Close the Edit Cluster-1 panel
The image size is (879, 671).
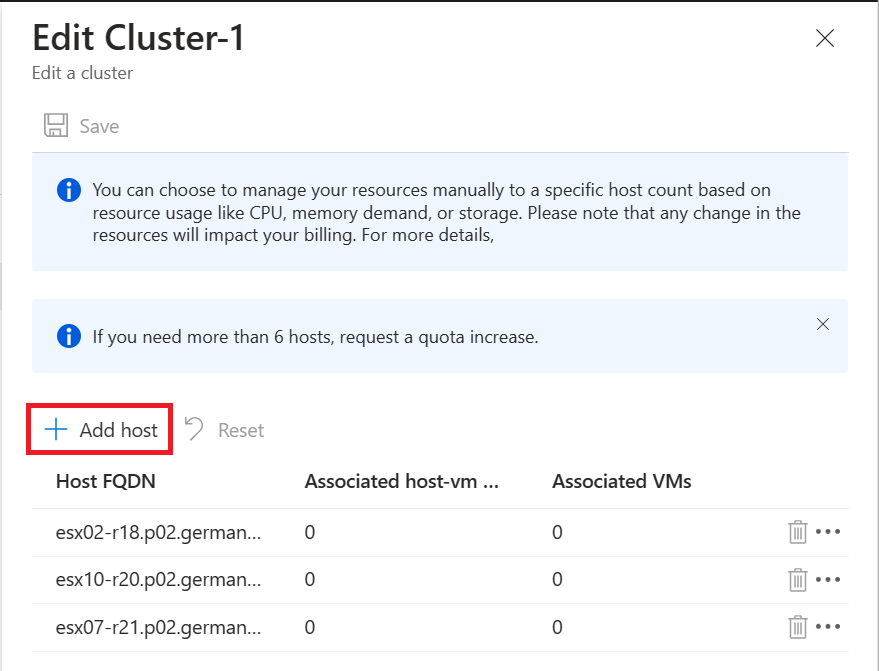(x=825, y=38)
